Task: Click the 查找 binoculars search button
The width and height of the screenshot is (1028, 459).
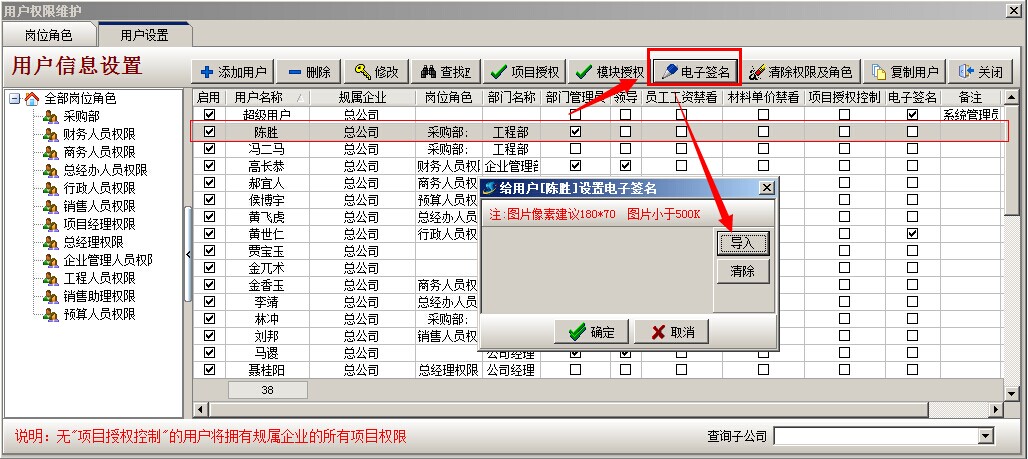Action: coord(445,72)
